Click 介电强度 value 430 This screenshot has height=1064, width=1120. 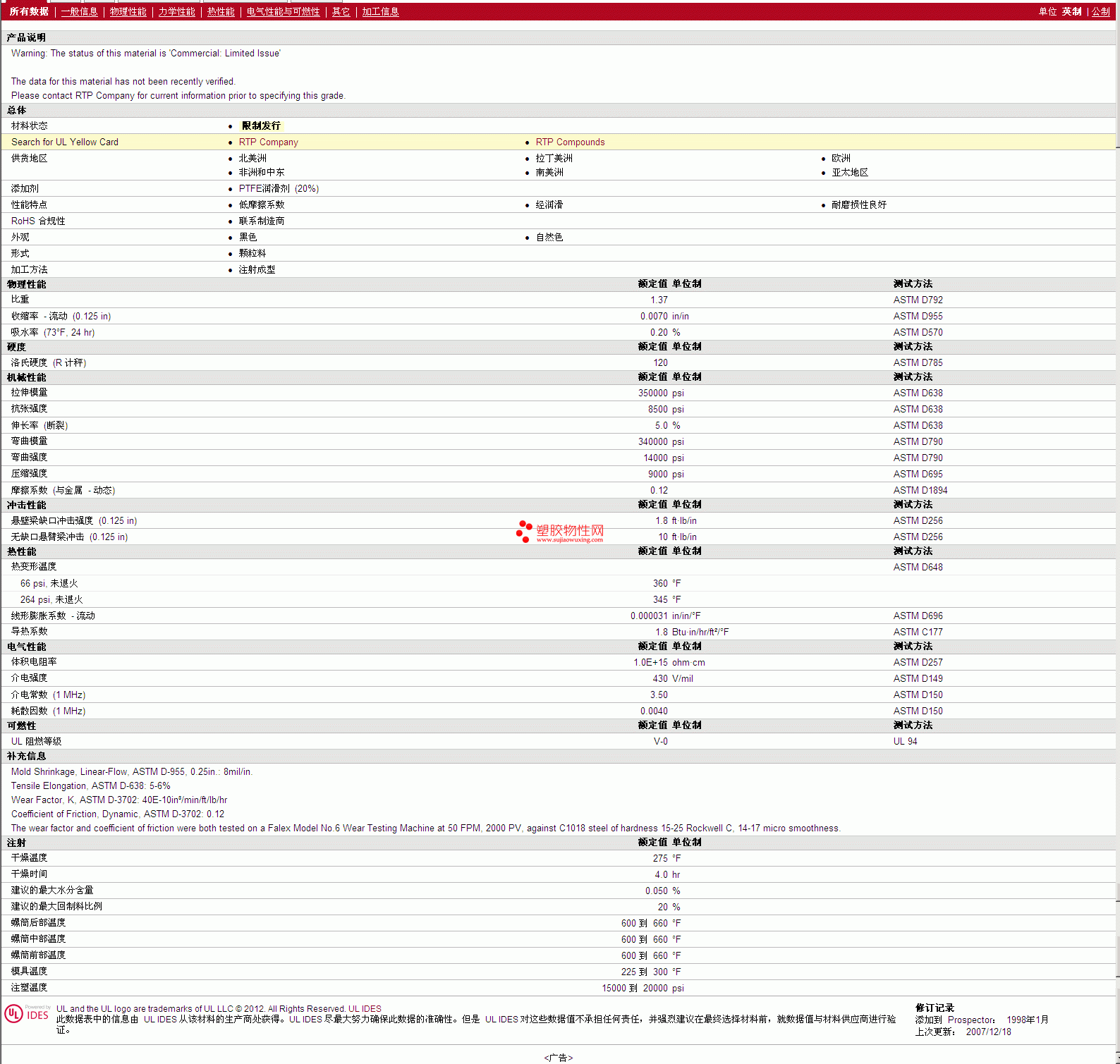[660, 679]
